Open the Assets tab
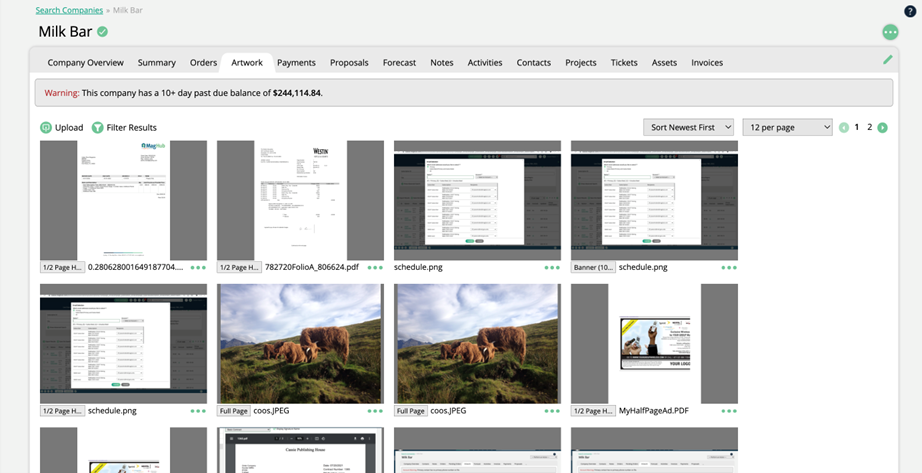The width and height of the screenshot is (922, 473). (664, 62)
